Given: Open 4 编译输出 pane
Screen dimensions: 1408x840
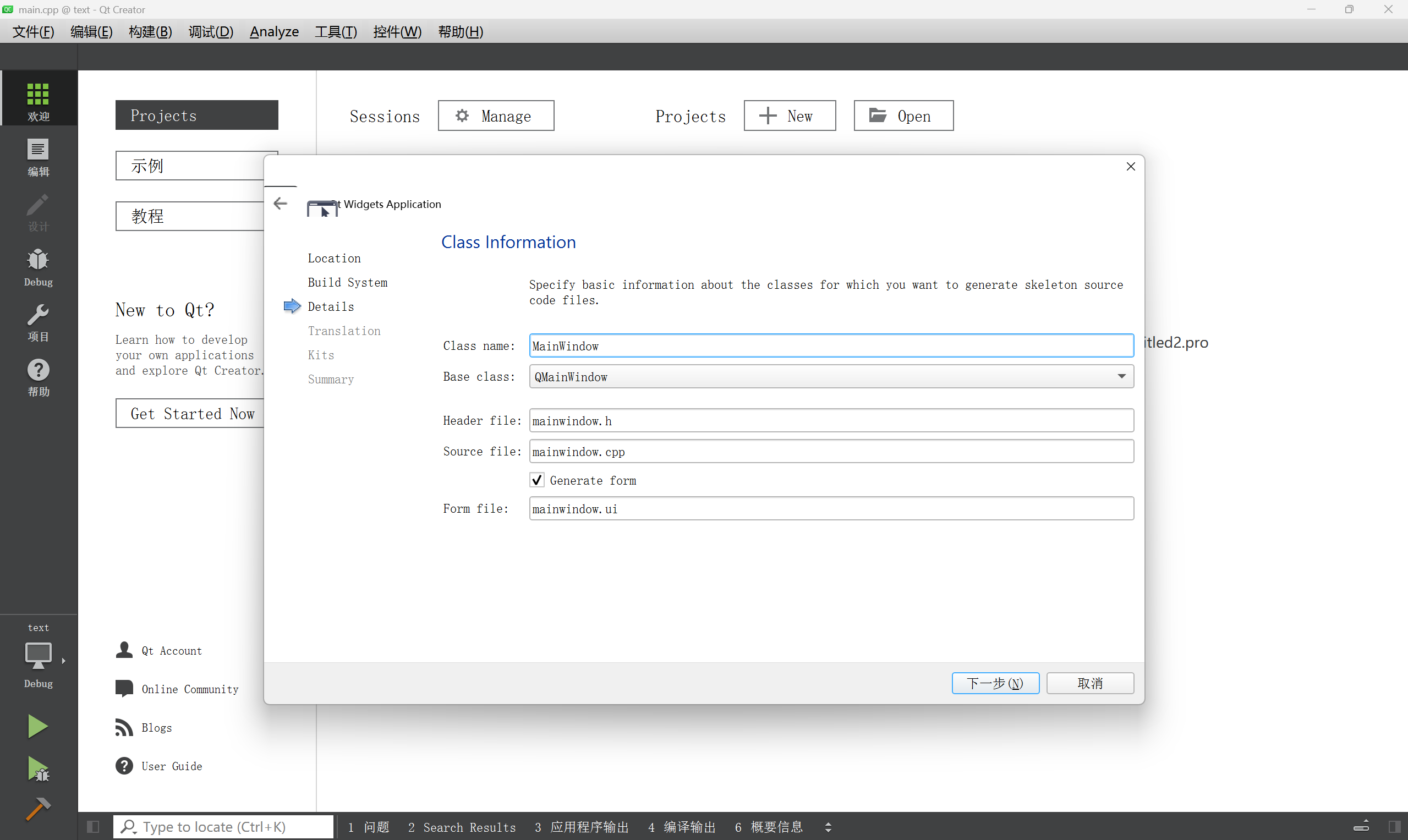Looking at the screenshot, I should (x=682, y=827).
